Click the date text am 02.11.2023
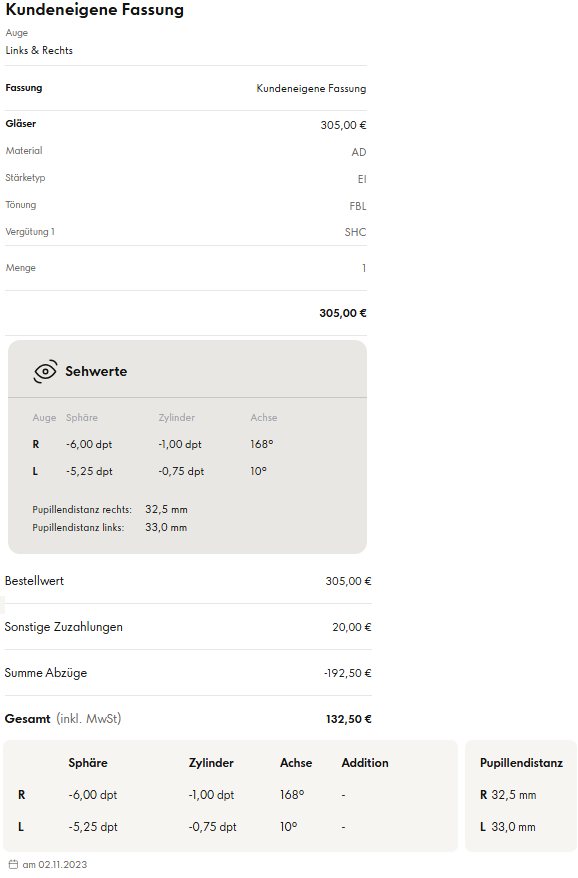Image resolution: width=578 pixels, height=878 pixels. (x=55, y=865)
